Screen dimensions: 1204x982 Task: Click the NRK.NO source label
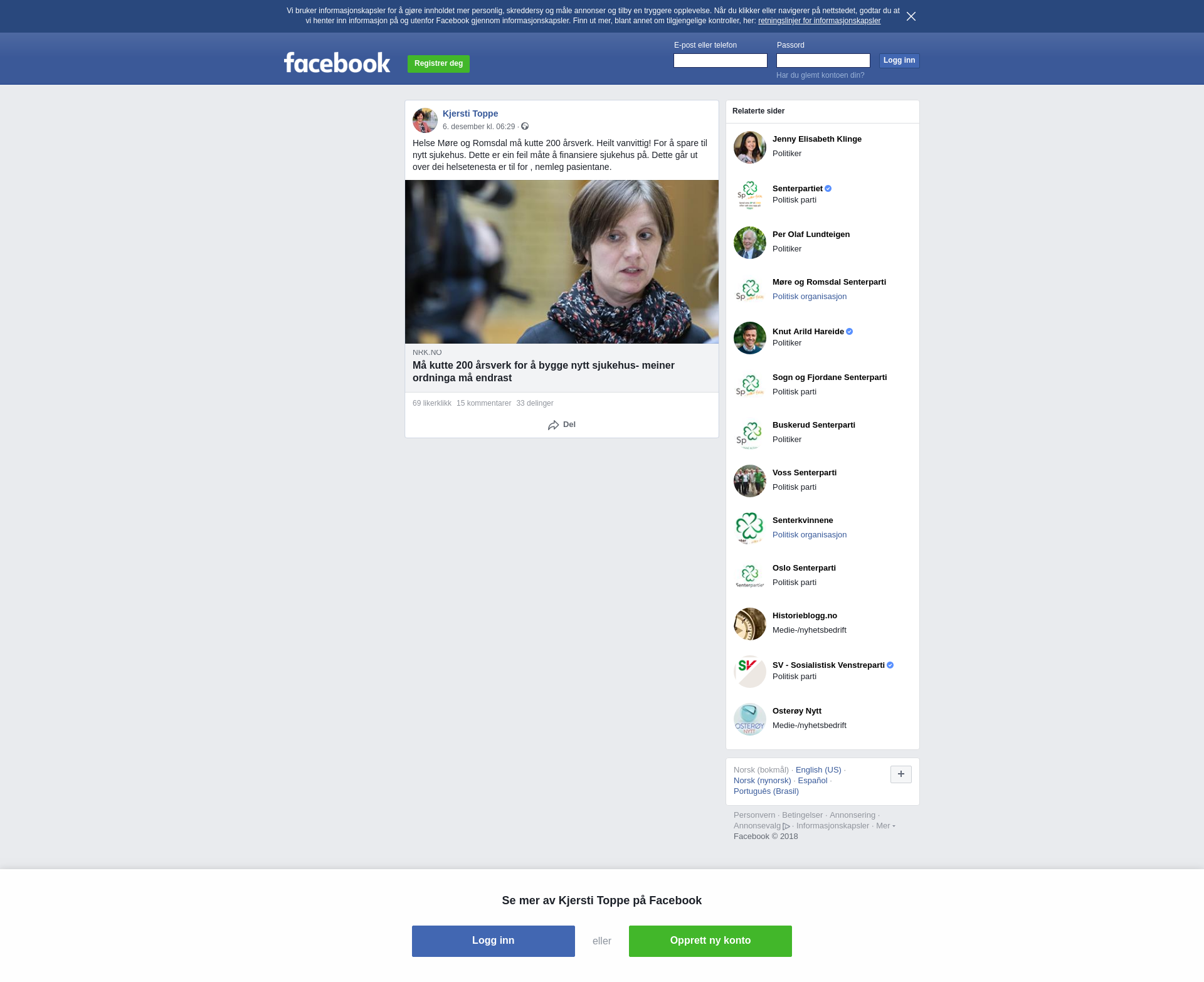[x=427, y=352]
